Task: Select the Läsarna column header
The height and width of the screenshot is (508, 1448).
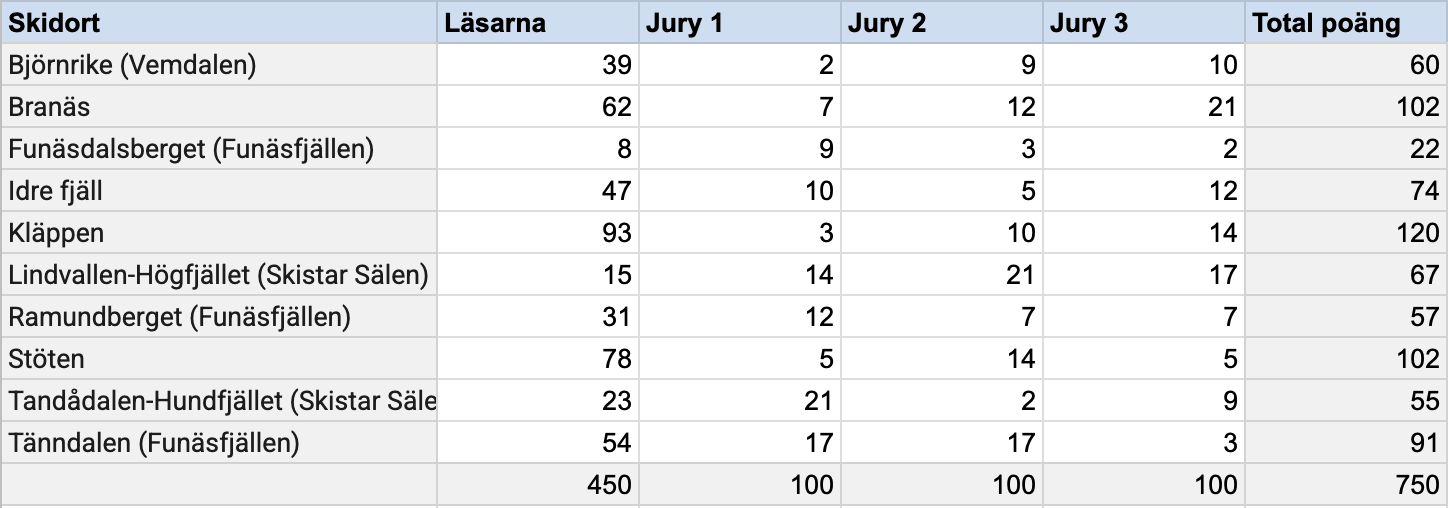Action: pos(538,23)
